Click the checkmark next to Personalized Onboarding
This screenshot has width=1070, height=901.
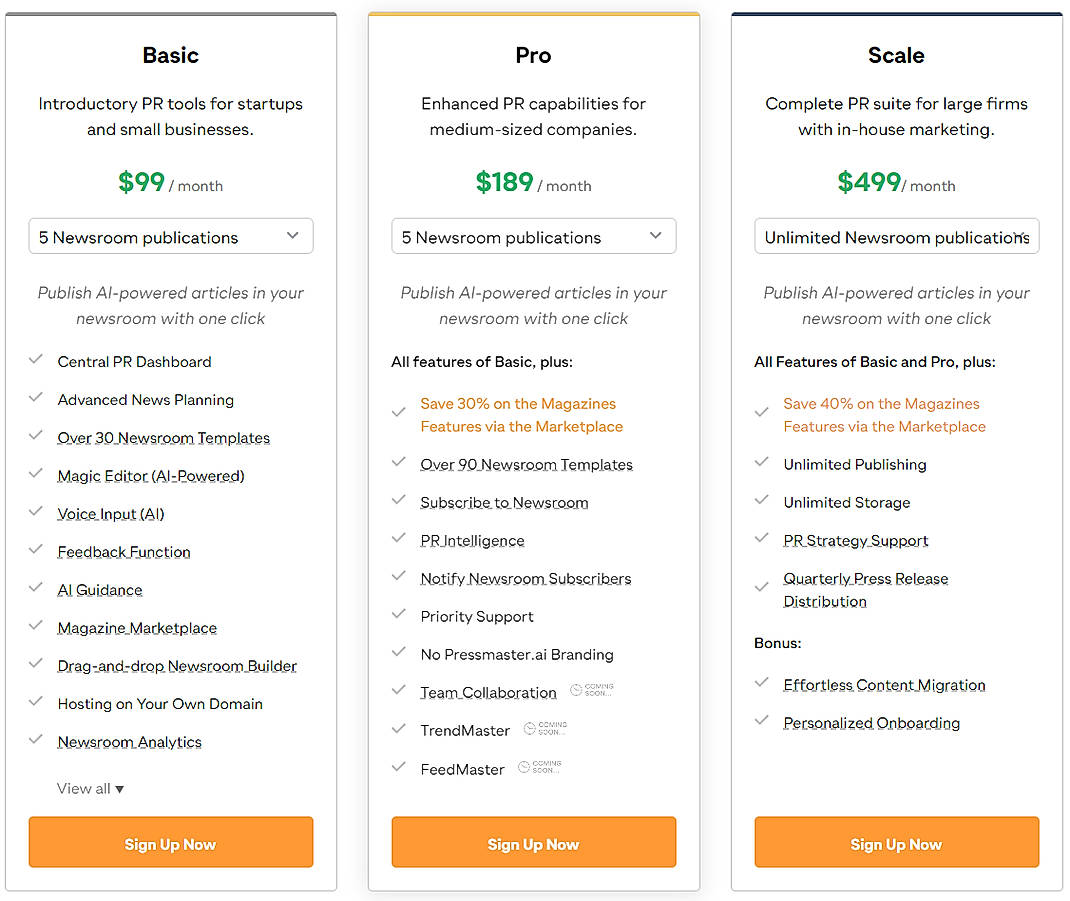(x=763, y=723)
